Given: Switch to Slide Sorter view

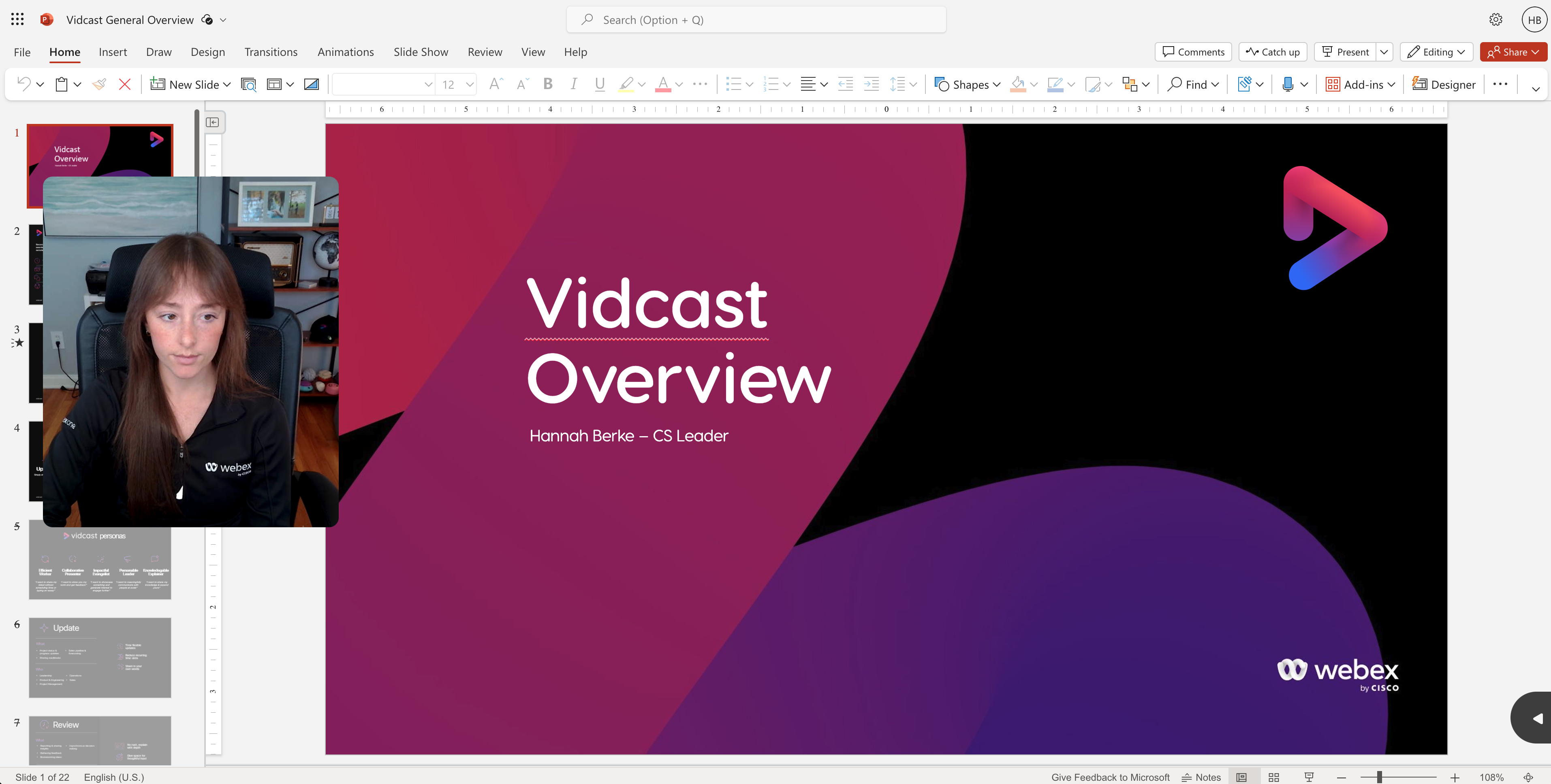Looking at the screenshot, I should click(x=1274, y=778).
